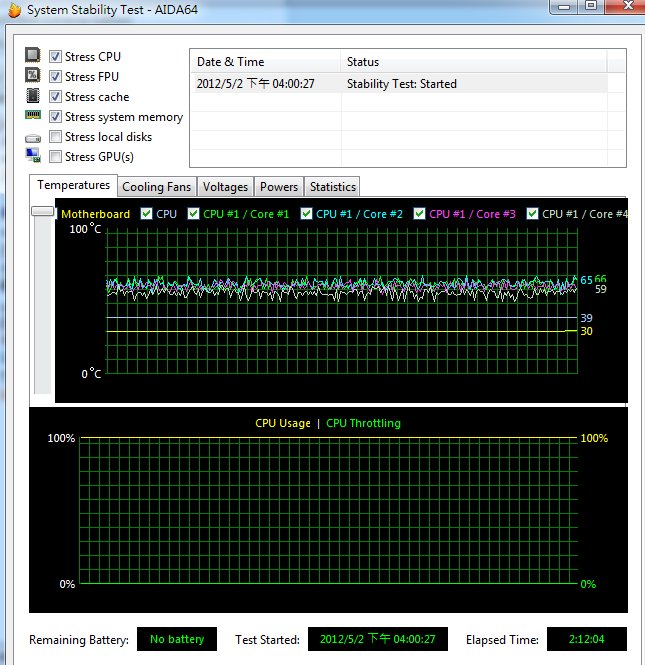This screenshot has width=645, height=665.
Task: Toggle the Stress system memory checkbox
Action: (55, 117)
